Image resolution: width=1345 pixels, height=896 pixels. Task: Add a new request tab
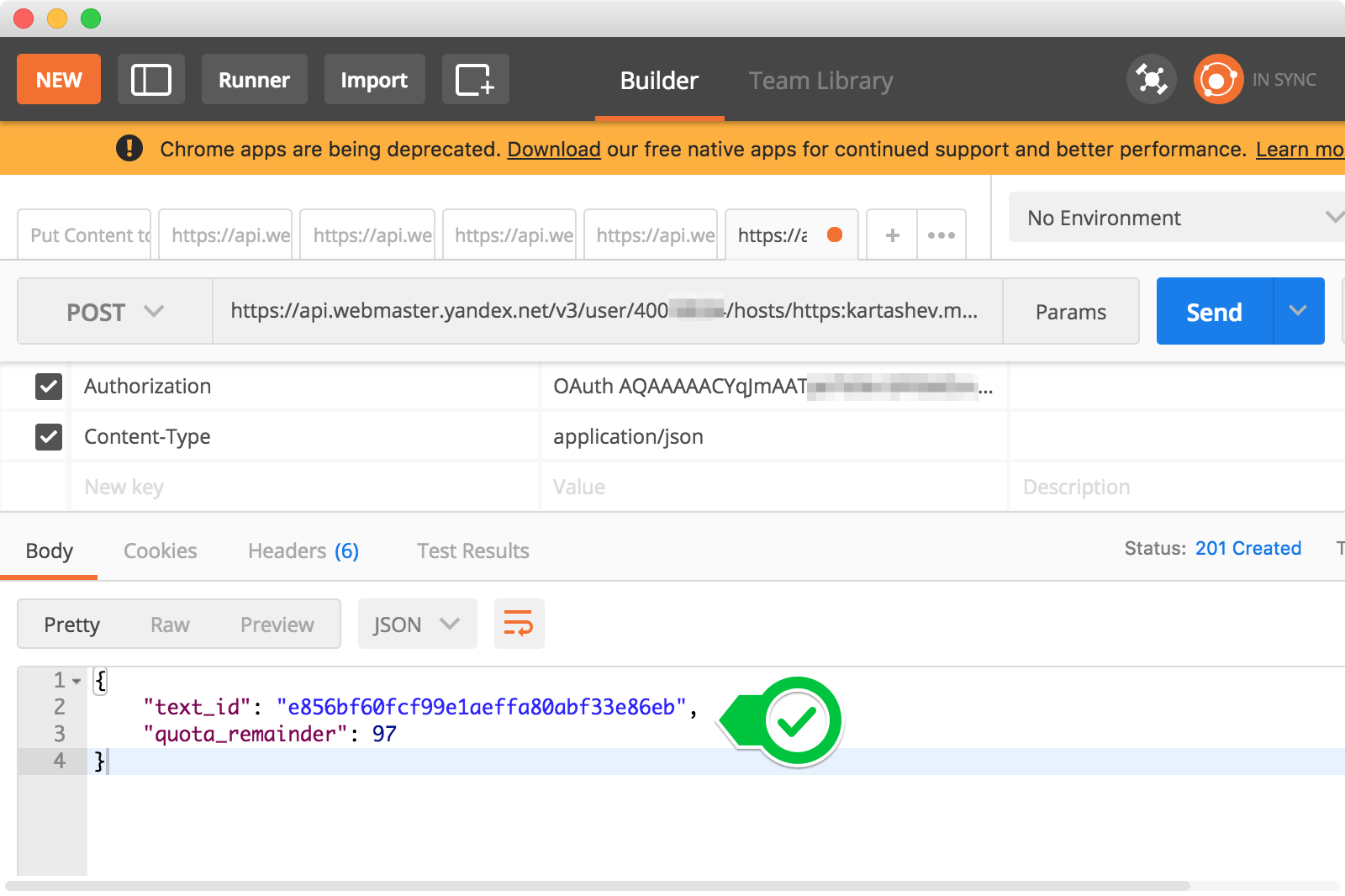[x=892, y=235]
